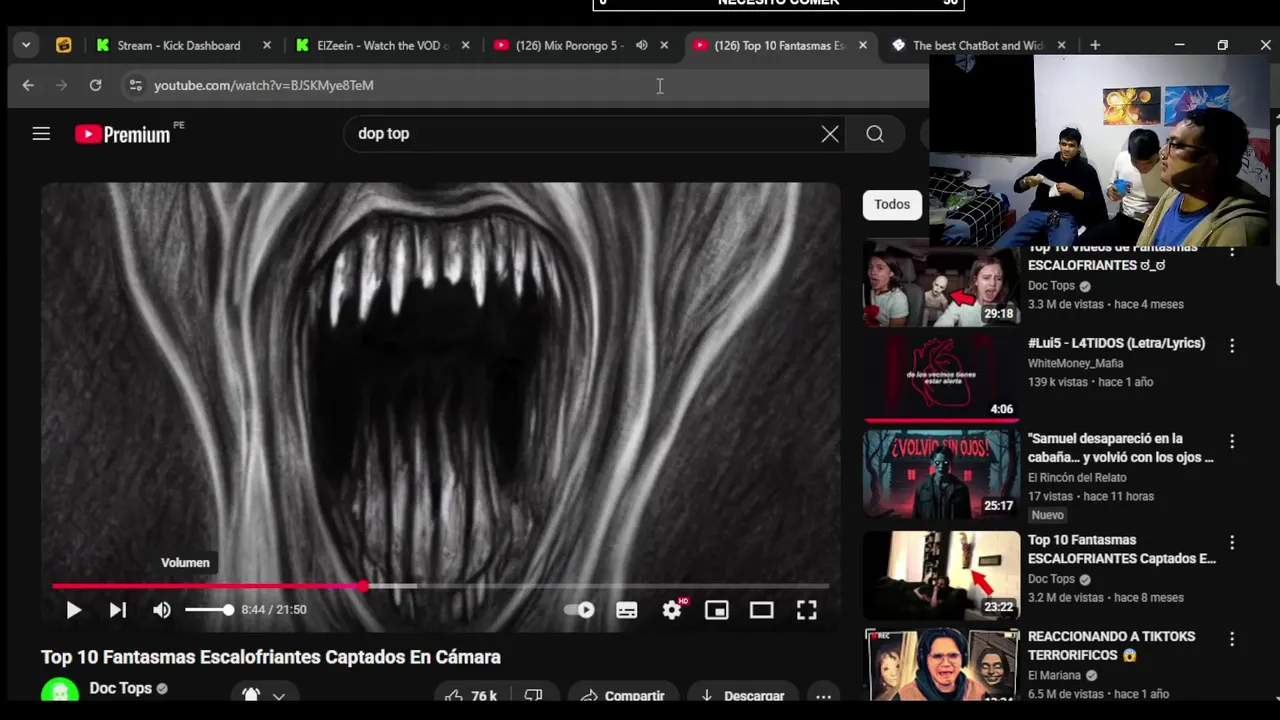Clear the search text with X icon
Screen dimensions: 1280x720
[830, 134]
